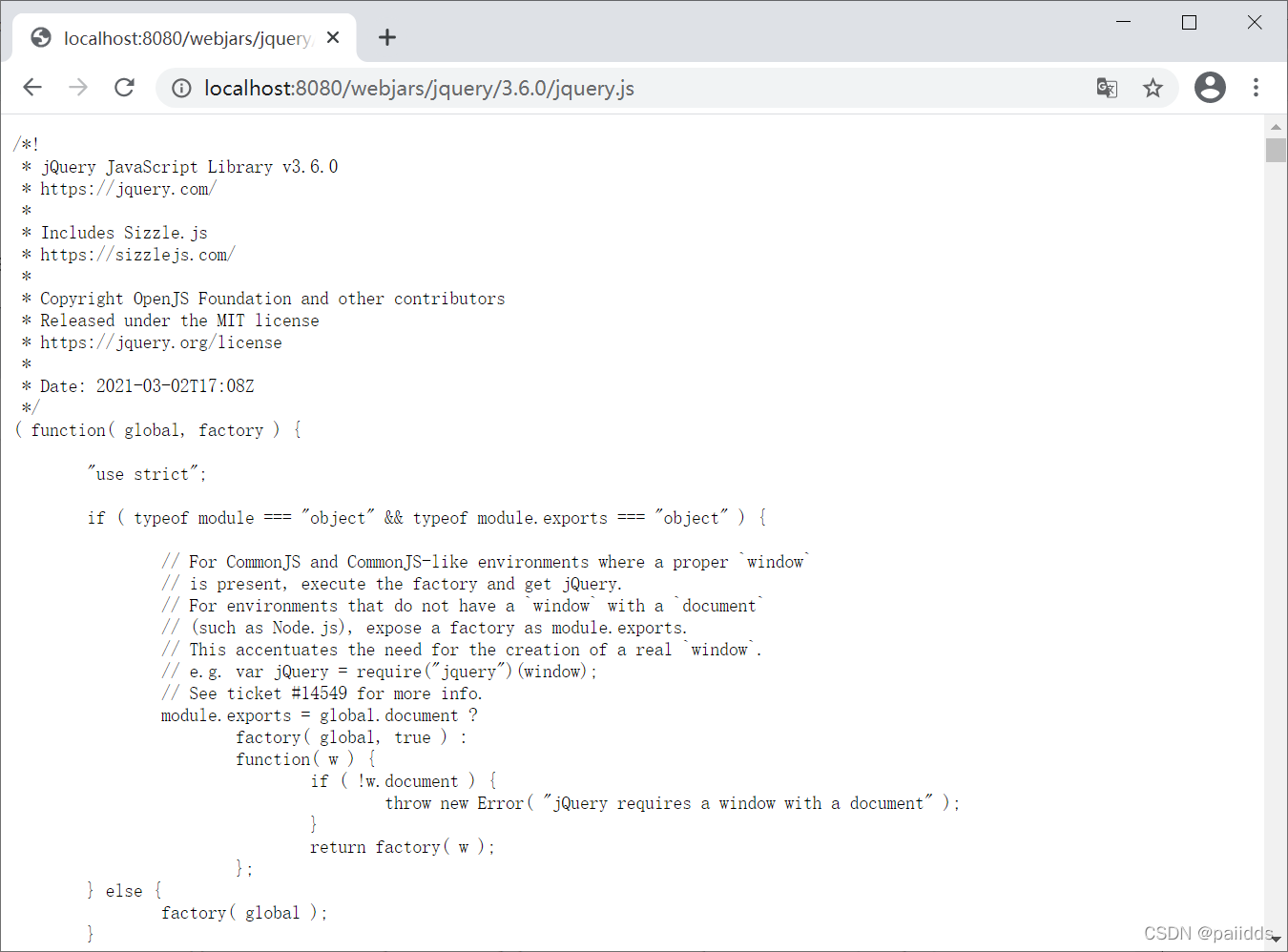The image size is (1288, 952).
Task: Click the "factory( global, true ) :" line
Action: coord(351,737)
